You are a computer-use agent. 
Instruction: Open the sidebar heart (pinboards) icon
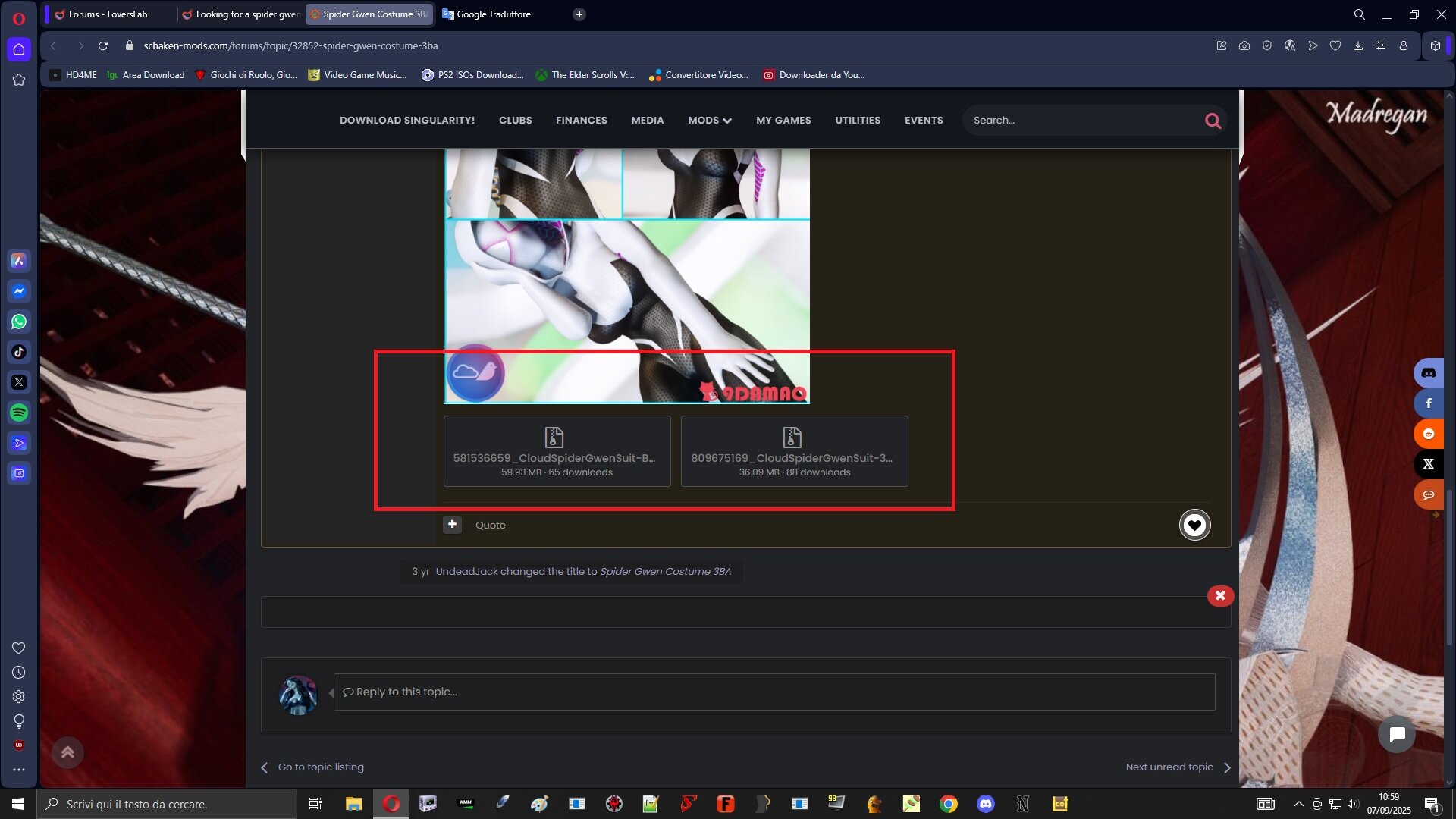tap(19, 648)
